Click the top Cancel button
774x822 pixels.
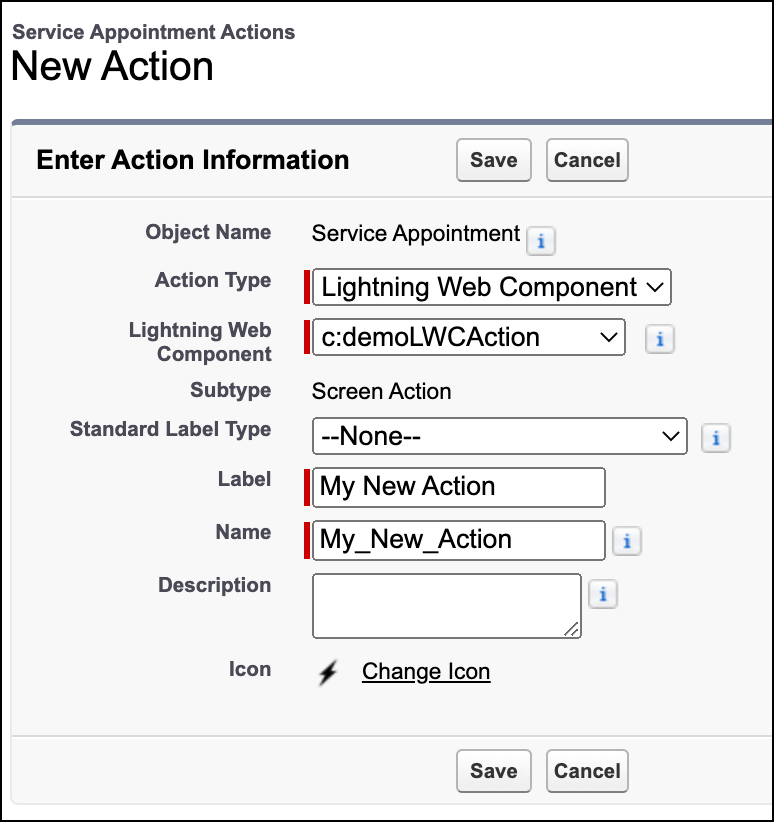pyautogui.click(x=587, y=160)
